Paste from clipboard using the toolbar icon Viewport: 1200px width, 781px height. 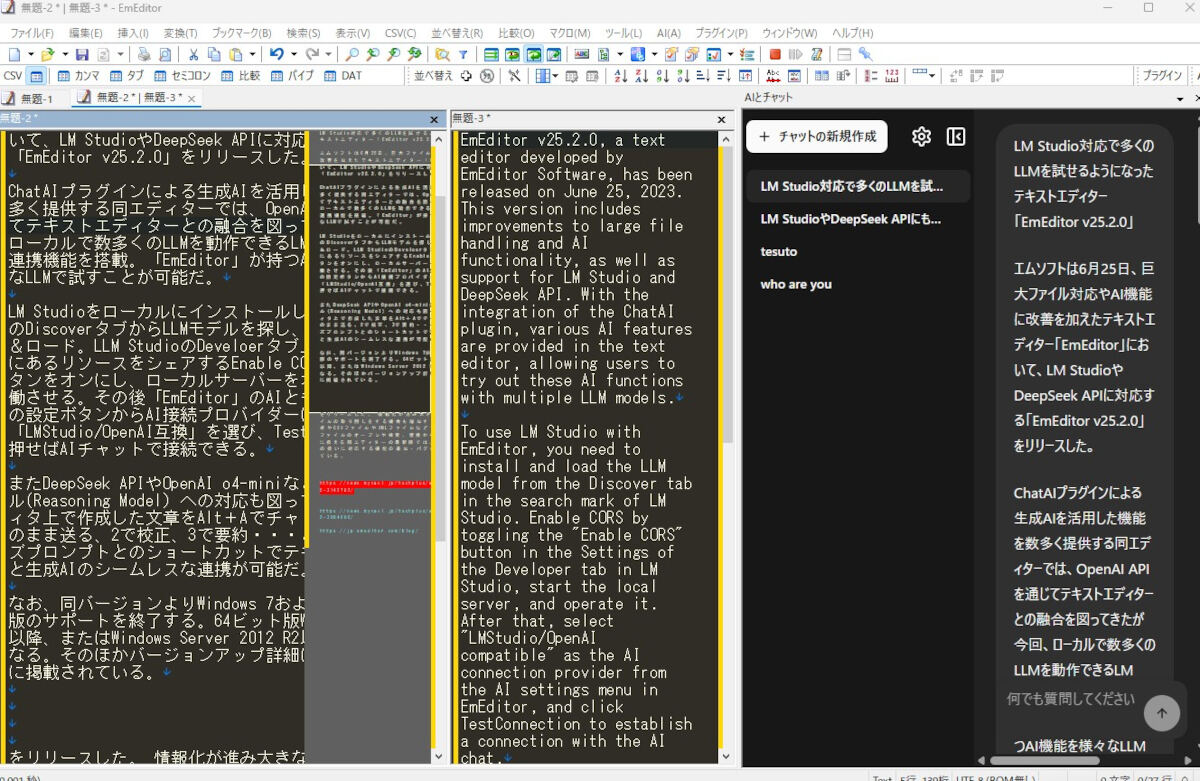[236, 54]
